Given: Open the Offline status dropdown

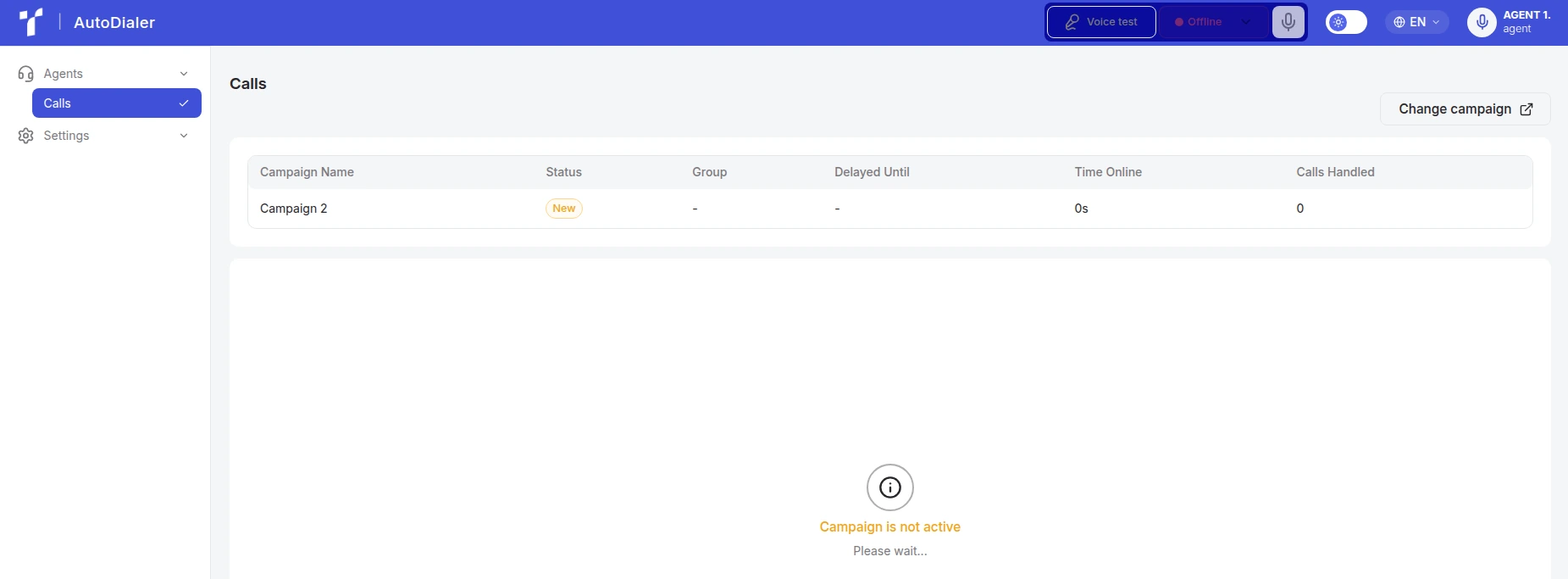Looking at the screenshot, I should pyautogui.click(x=1213, y=22).
